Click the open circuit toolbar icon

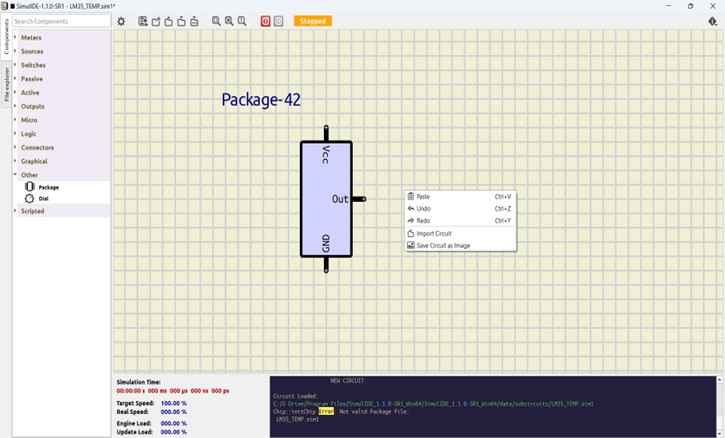pos(156,21)
